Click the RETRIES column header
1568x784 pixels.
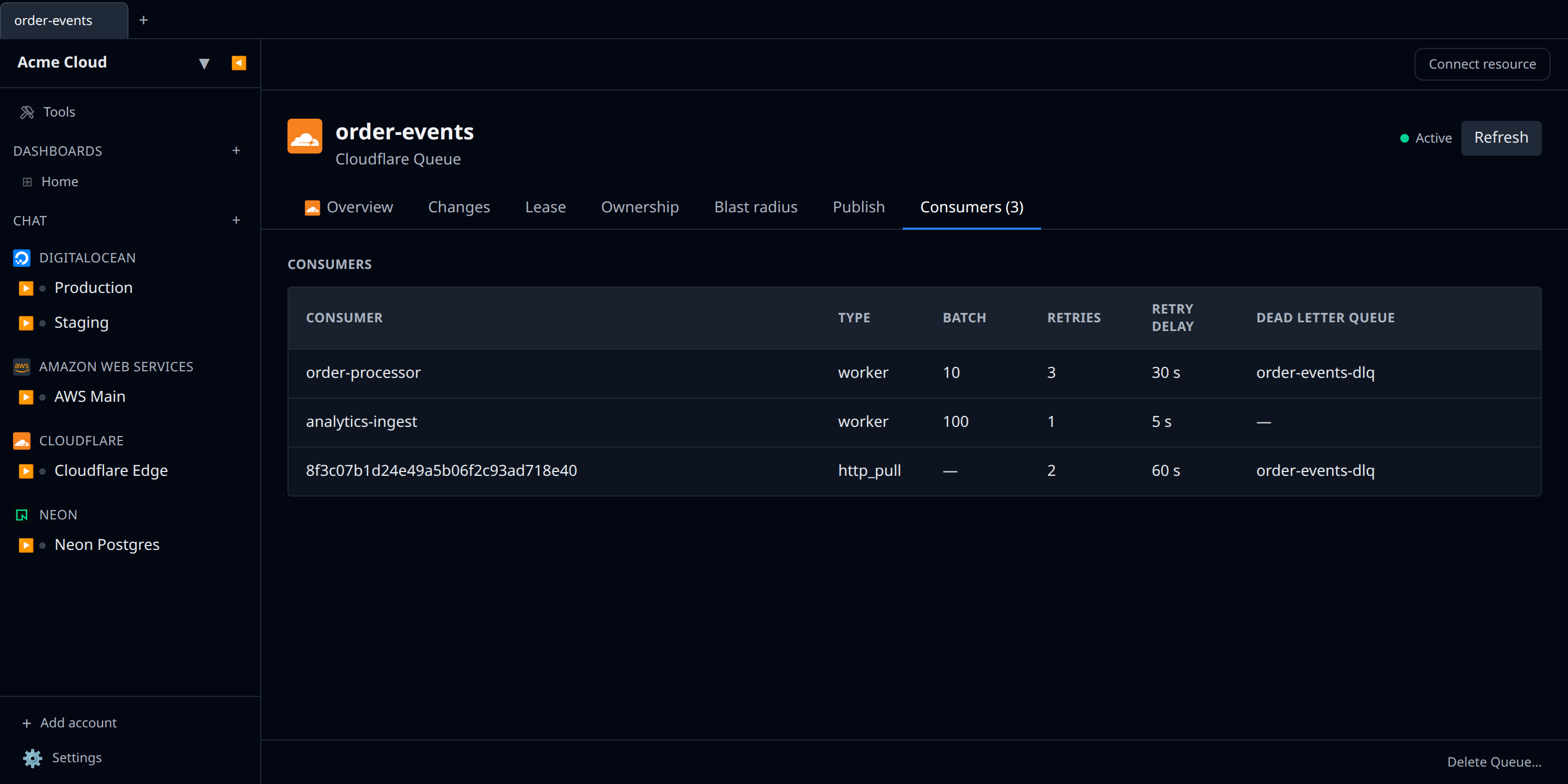point(1074,318)
